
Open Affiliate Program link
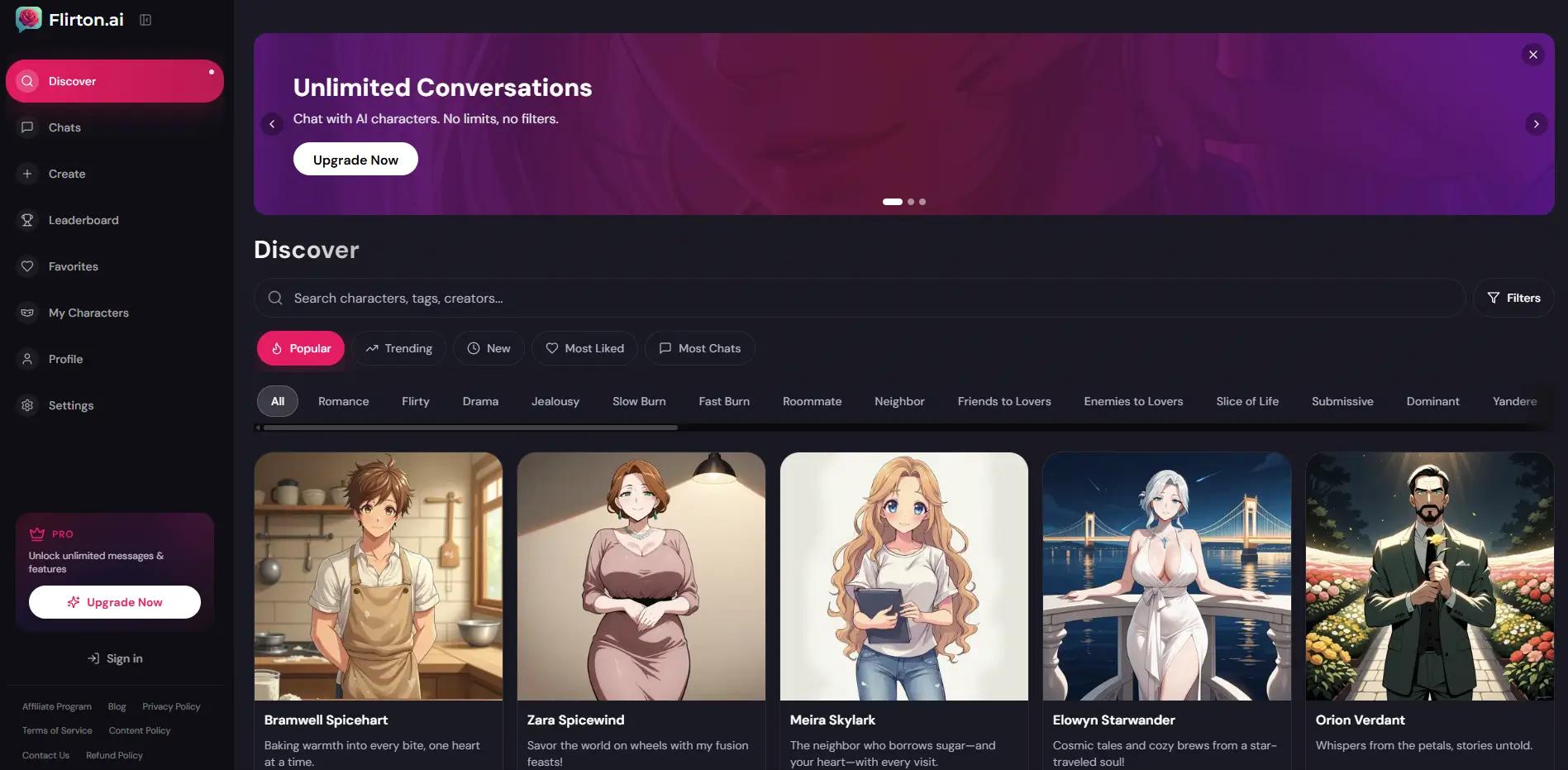point(57,706)
